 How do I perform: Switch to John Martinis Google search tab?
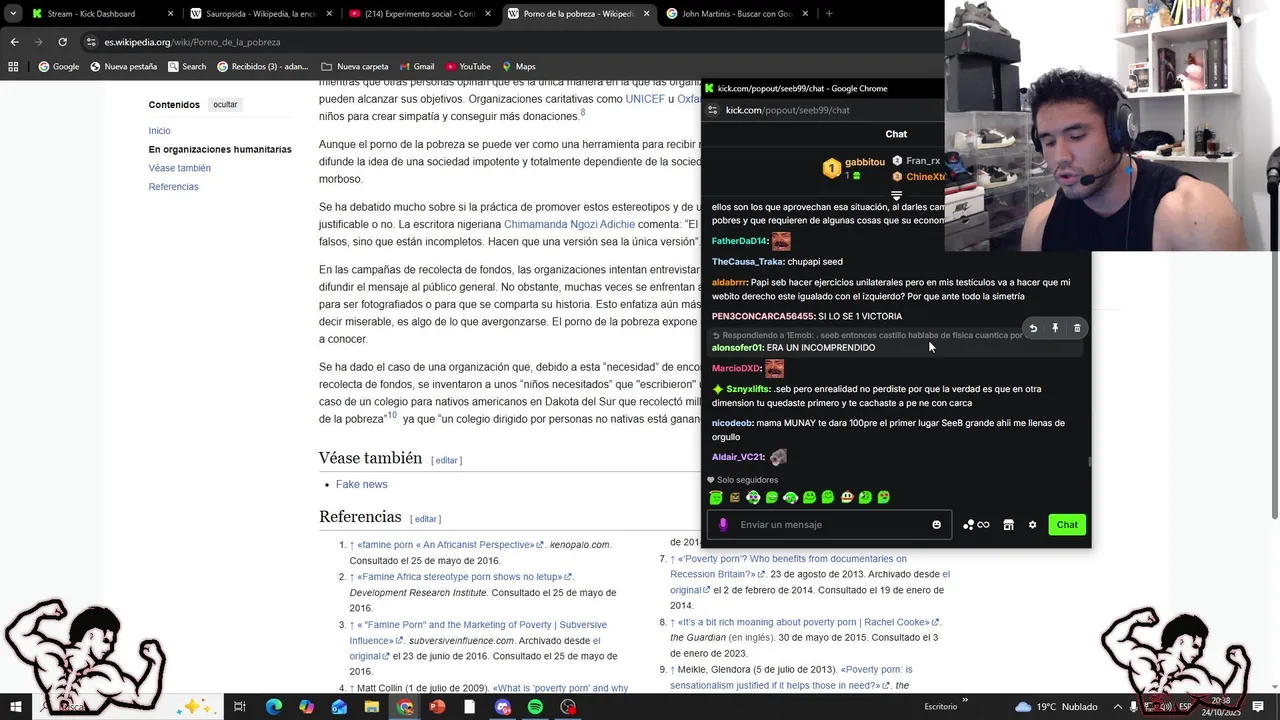pos(737,14)
